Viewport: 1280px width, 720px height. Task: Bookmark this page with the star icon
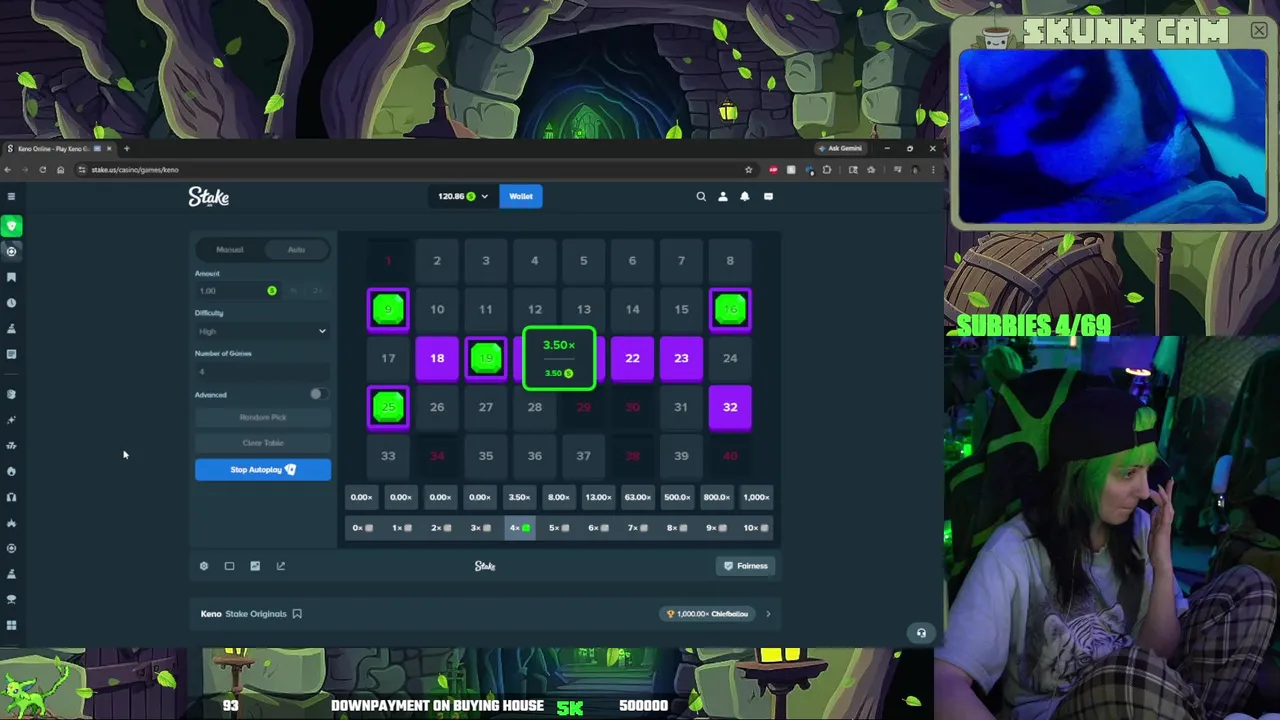coord(748,170)
